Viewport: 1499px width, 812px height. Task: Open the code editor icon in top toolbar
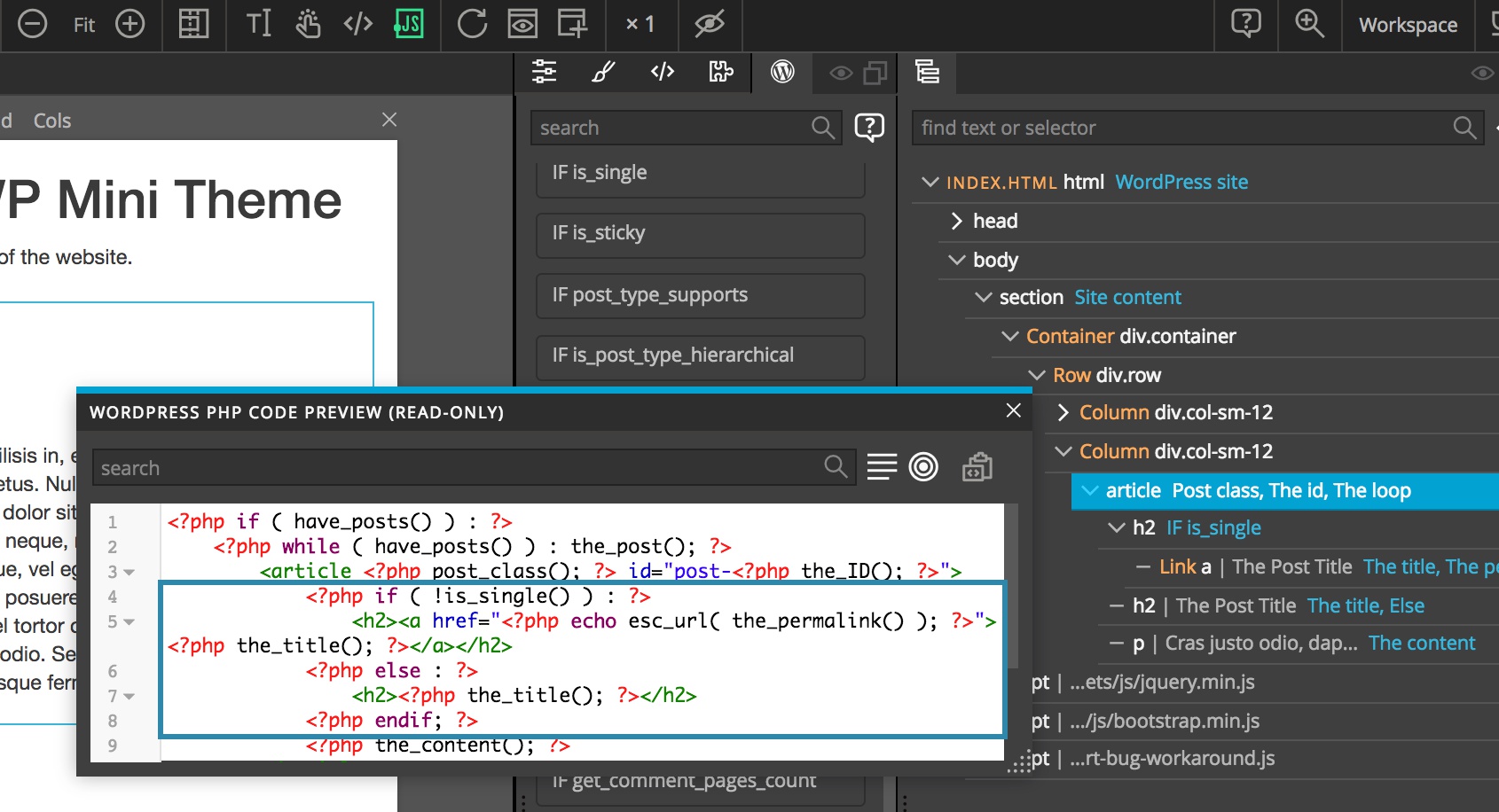click(x=357, y=24)
